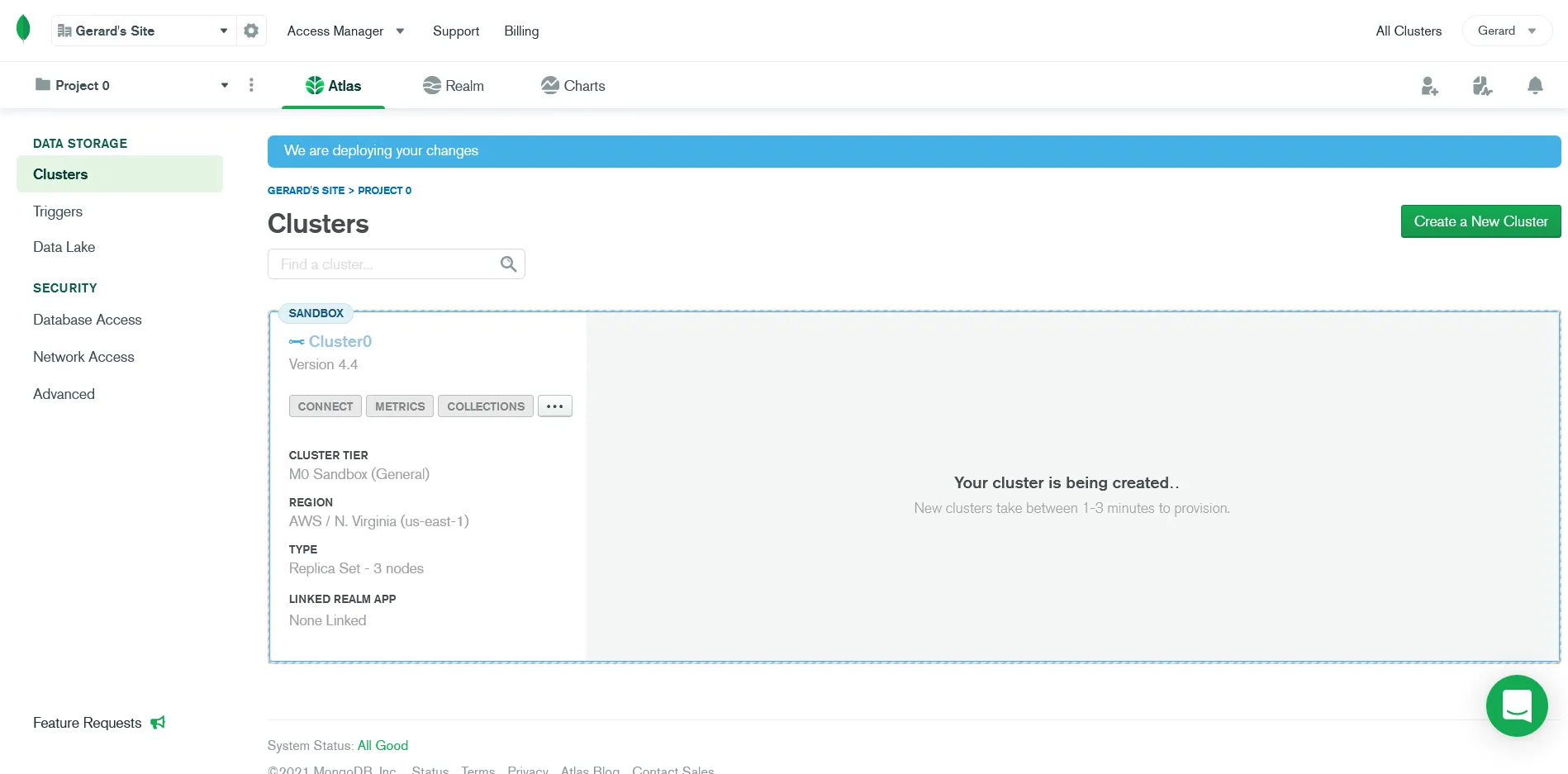Click the CONNECT button

(325, 406)
